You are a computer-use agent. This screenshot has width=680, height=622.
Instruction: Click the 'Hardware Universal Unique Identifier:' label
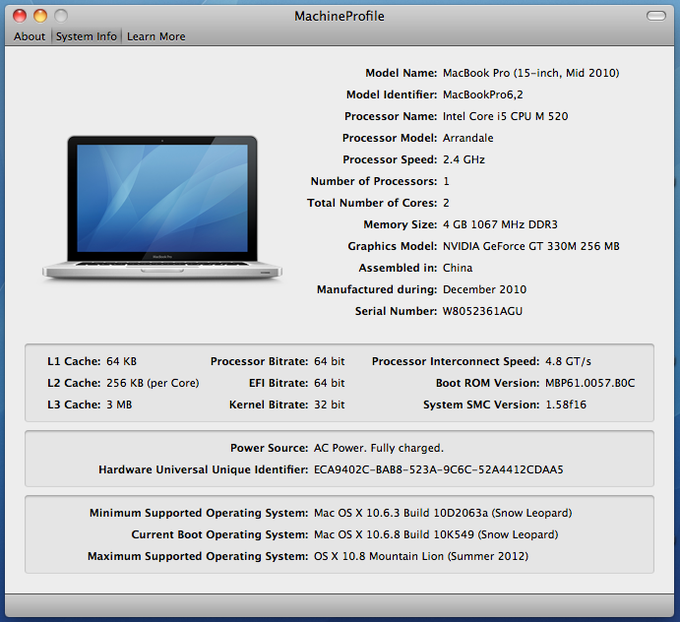point(203,470)
